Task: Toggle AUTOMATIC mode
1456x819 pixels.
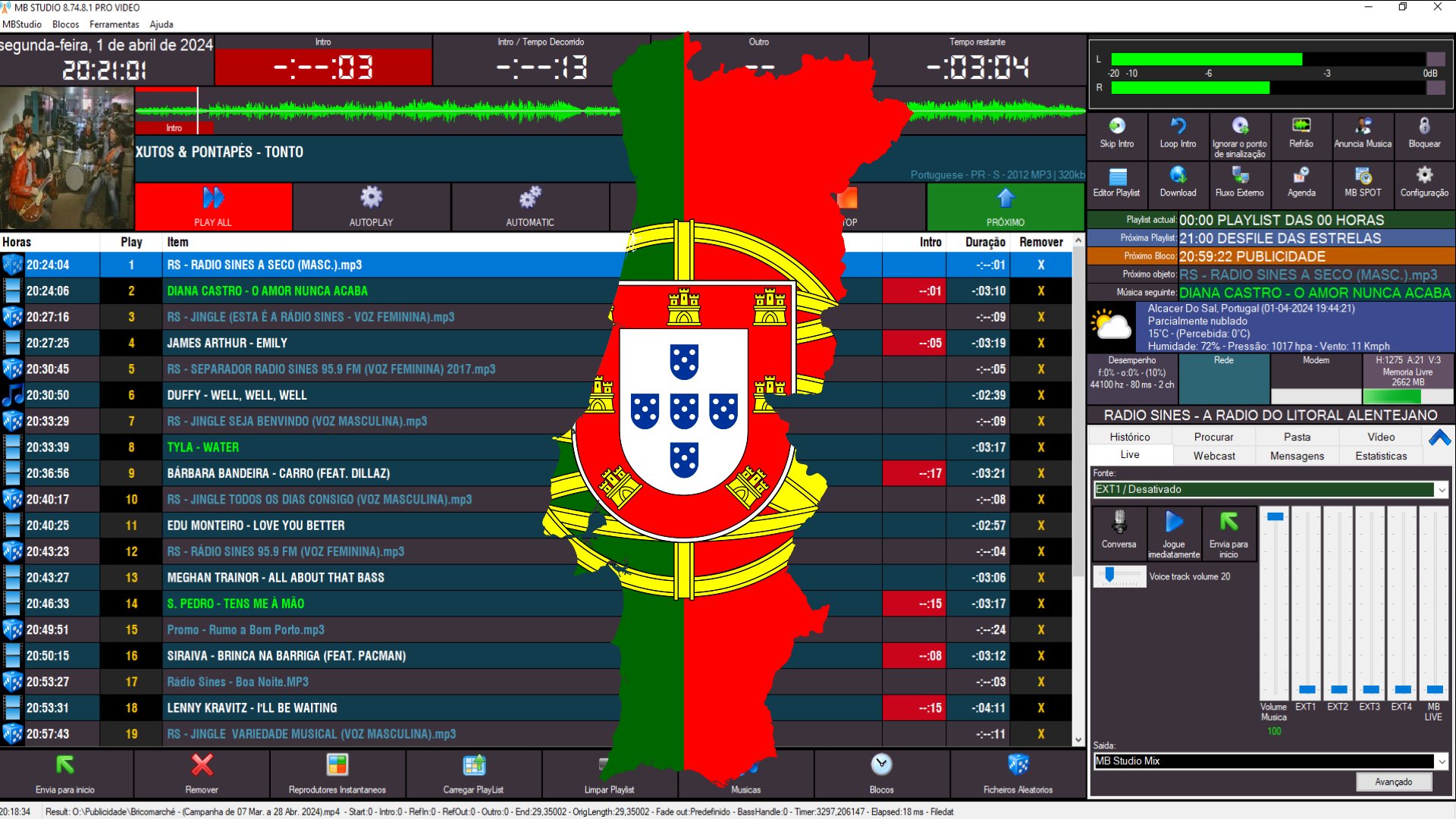Action: [x=530, y=206]
